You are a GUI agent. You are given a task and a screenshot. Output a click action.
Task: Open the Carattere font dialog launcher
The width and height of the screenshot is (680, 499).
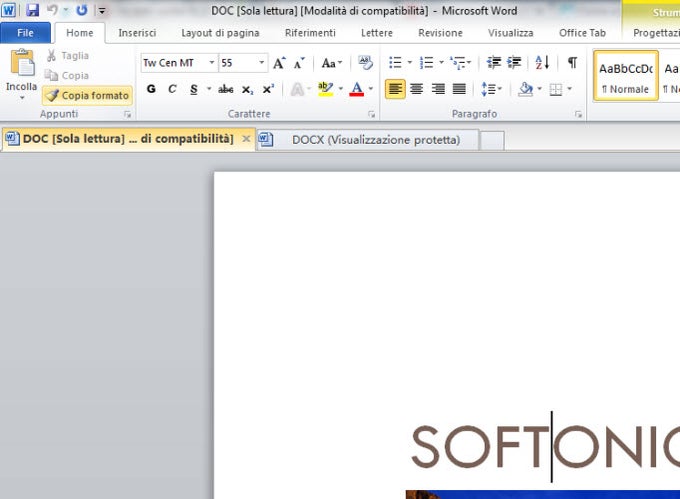372,114
